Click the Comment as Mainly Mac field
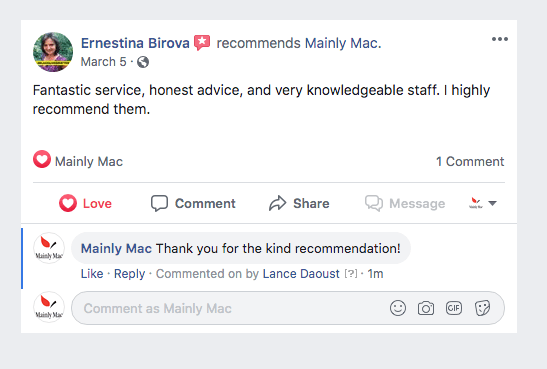The height and width of the screenshot is (369, 547). click(x=230, y=308)
